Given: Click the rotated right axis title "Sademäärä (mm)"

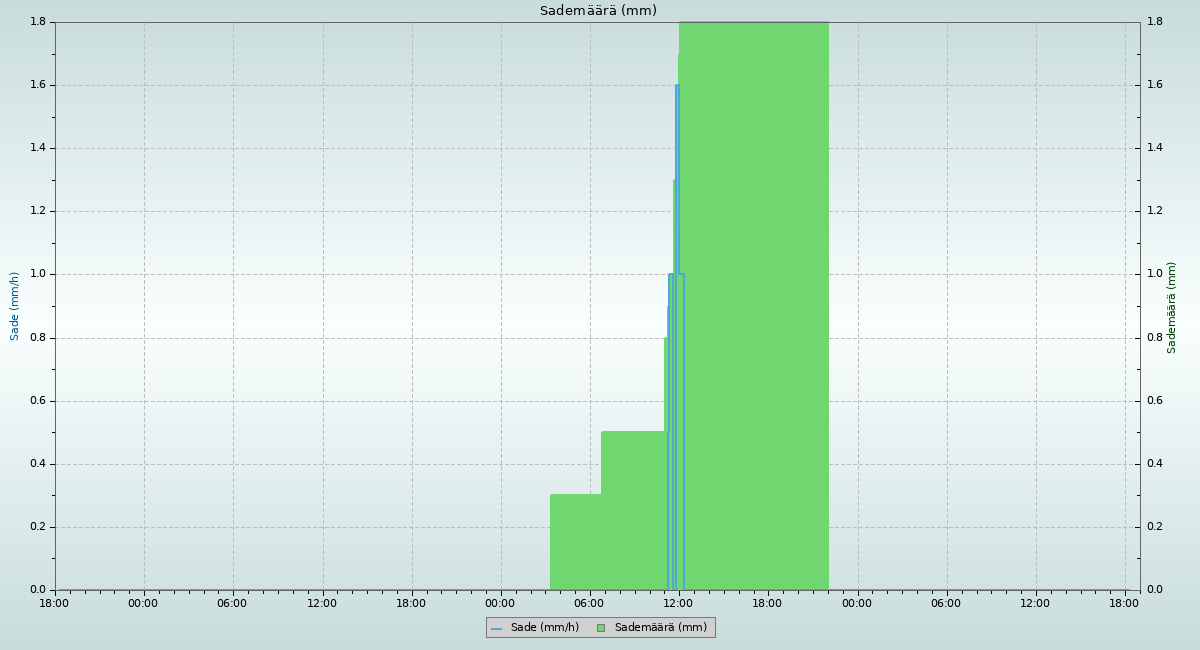Looking at the screenshot, I should click(x=1172, y=307).
